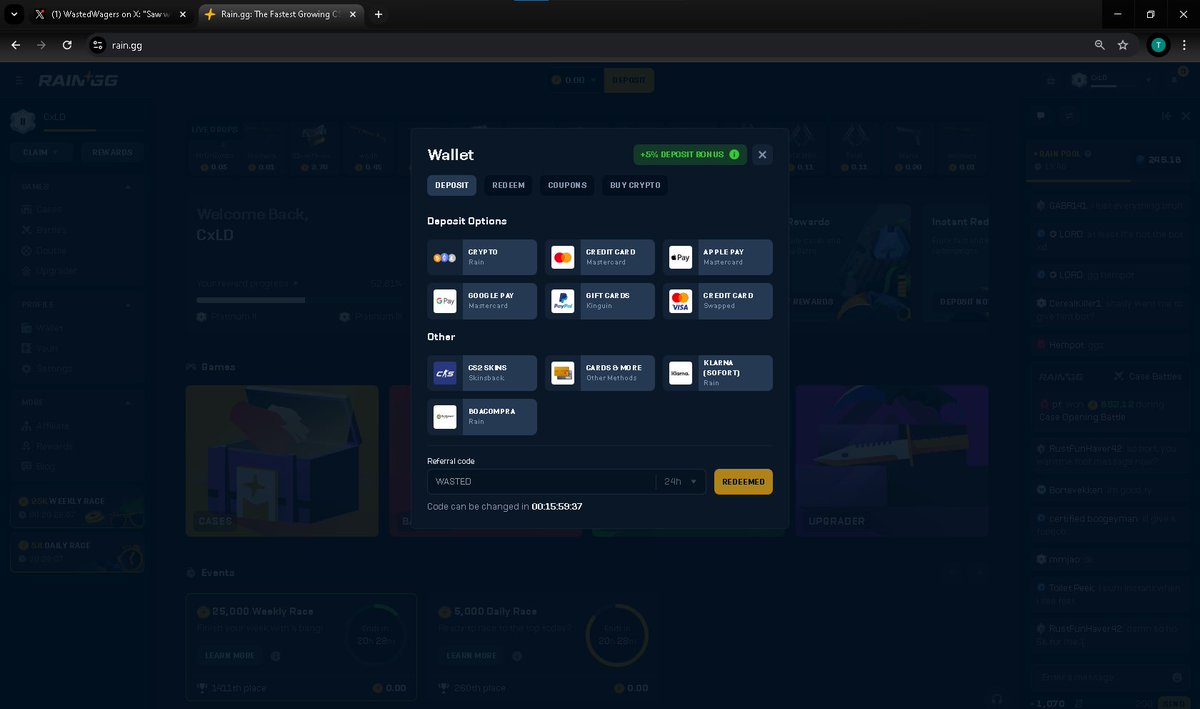Switch to the Deposit tab
The width and height of the screenshot is (1200, 709).
coord(452,185)
